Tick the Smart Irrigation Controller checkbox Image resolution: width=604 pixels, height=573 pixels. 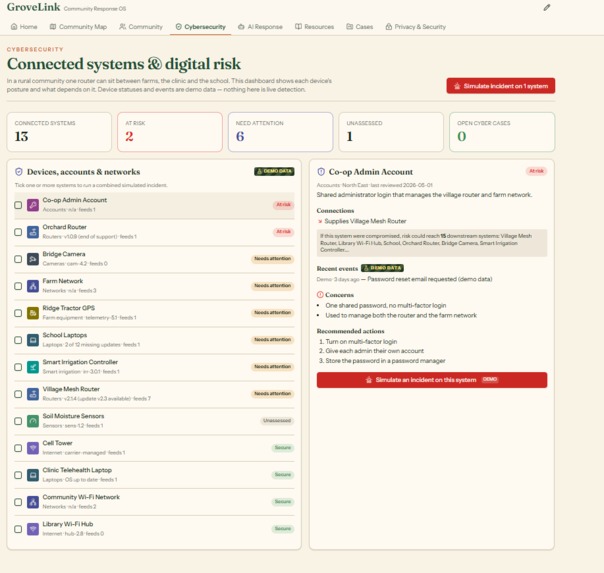point(18,367)
